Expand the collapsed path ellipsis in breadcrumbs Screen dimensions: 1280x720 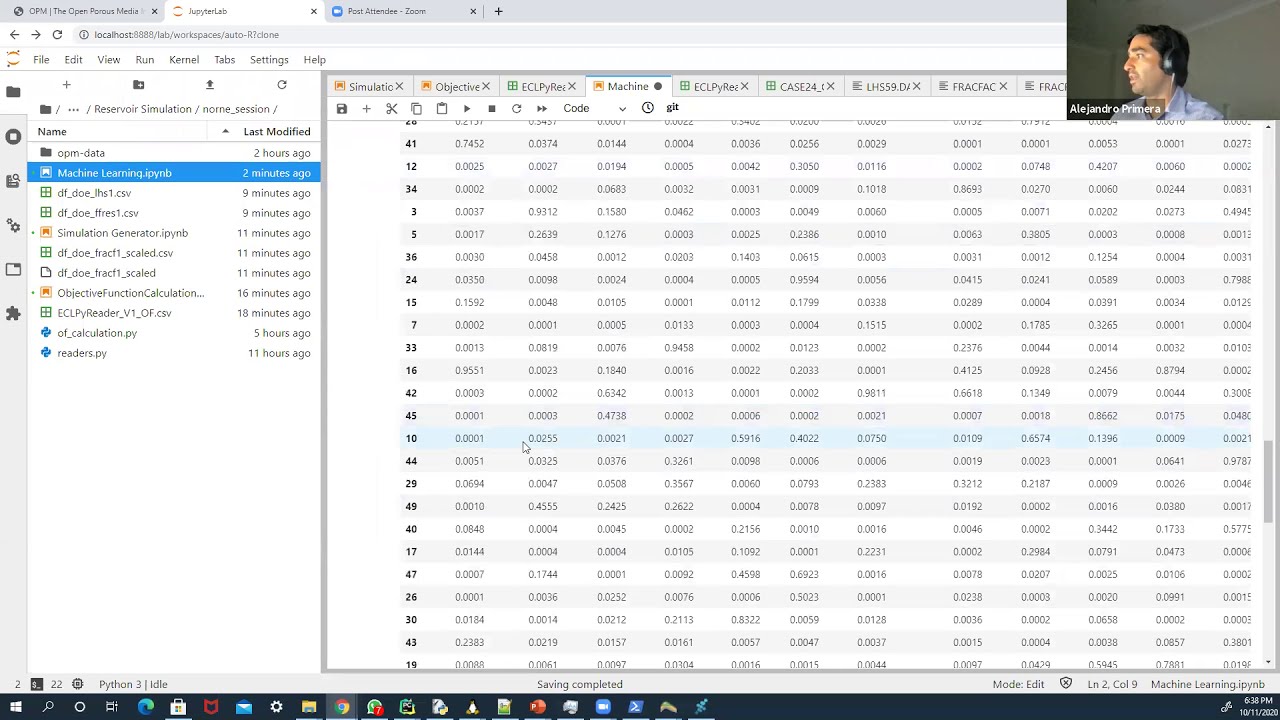coord(73,109)
